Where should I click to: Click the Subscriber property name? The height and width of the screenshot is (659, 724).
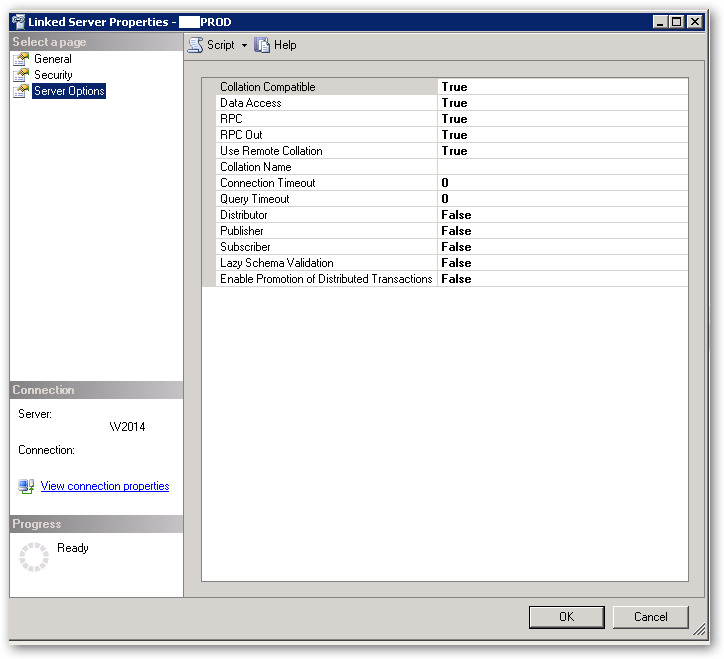[245, 247]
